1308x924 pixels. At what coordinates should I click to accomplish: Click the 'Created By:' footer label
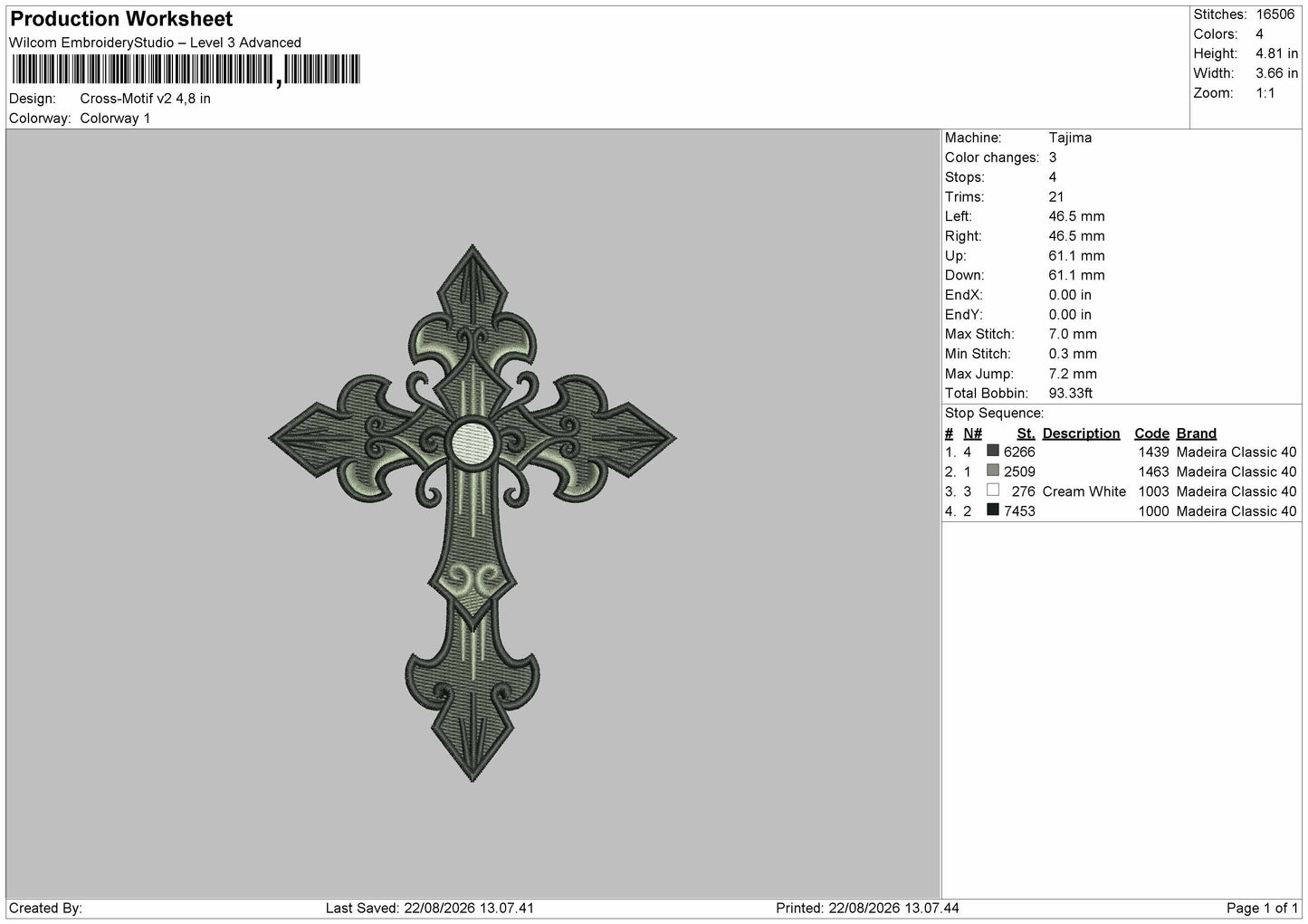click(45, 908)
